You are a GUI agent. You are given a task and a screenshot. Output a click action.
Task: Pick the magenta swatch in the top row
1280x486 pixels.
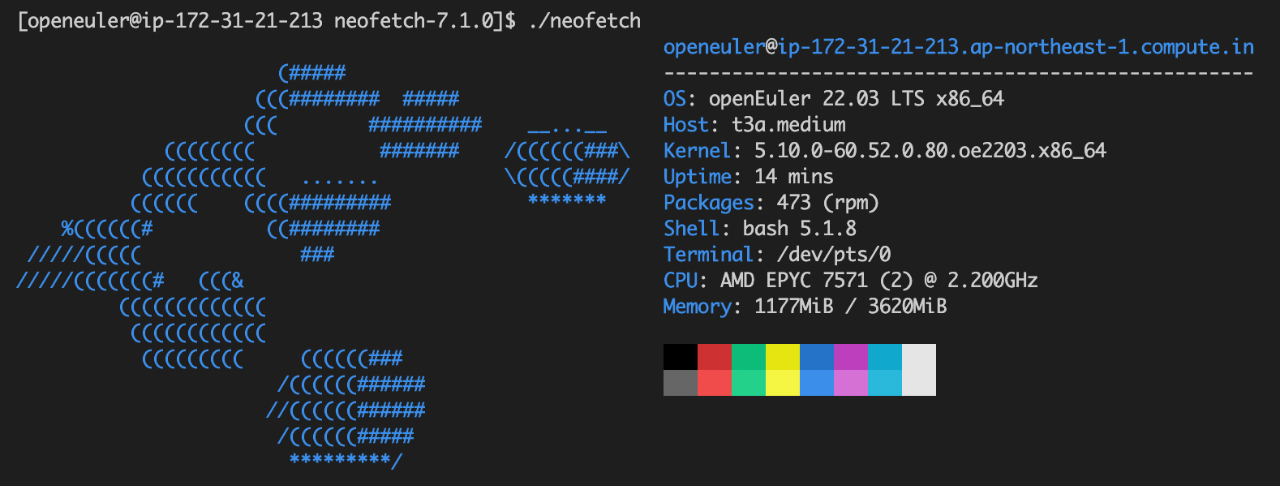click(x=850, y=357)
